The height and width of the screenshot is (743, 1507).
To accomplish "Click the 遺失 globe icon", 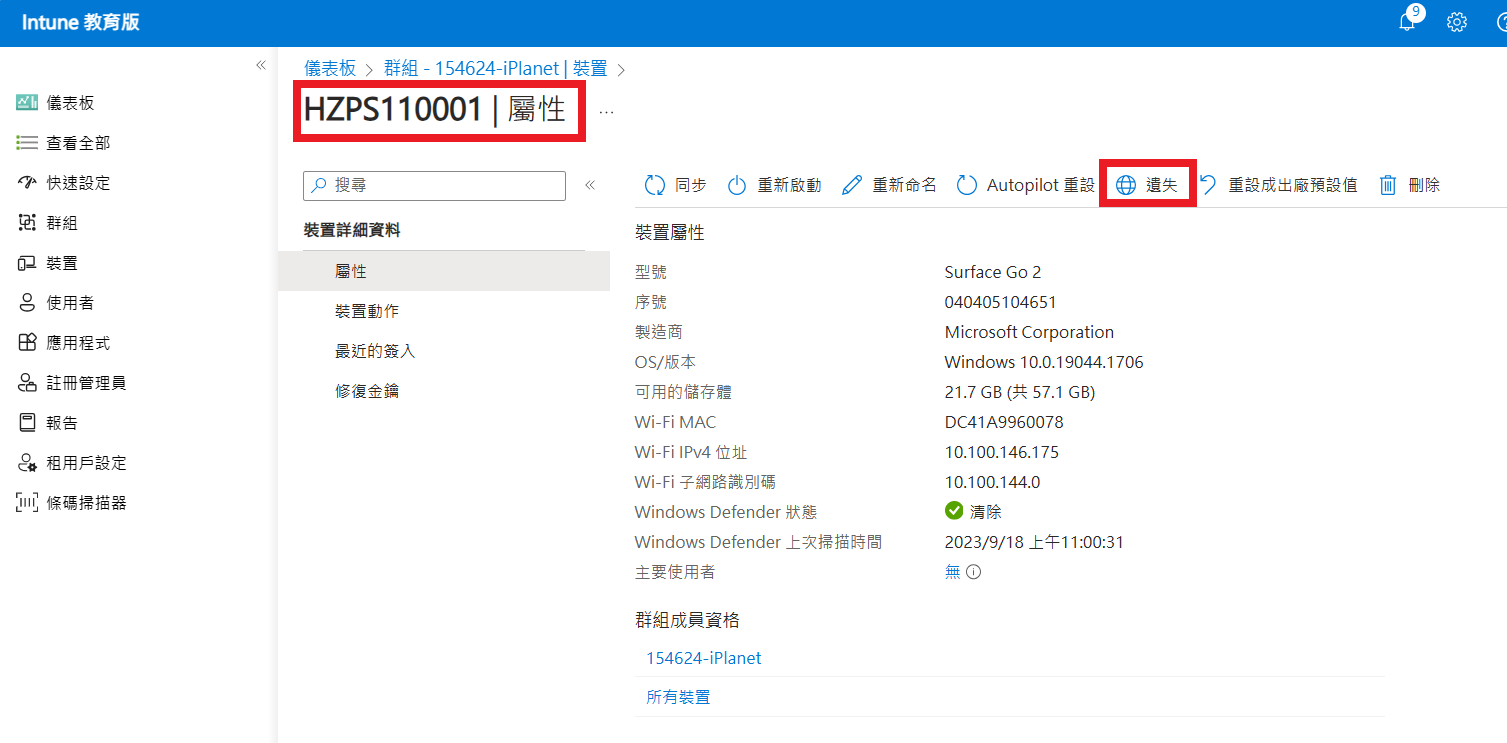I will 1126,185.
